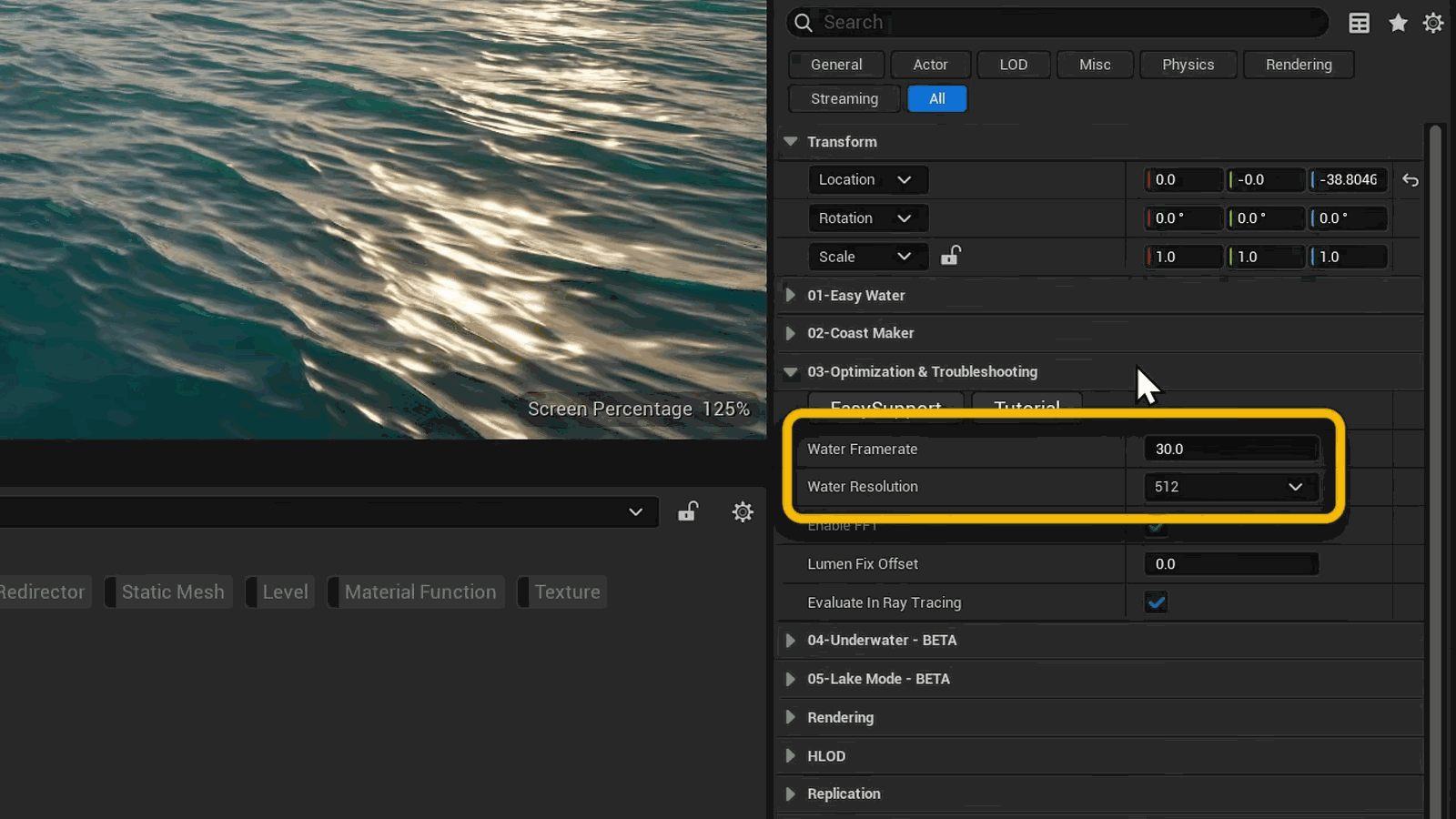Open the content browser path dropdown chevron
This screenshot has height=819, width=1456.
pyautogui.click(x=635, y=511)
